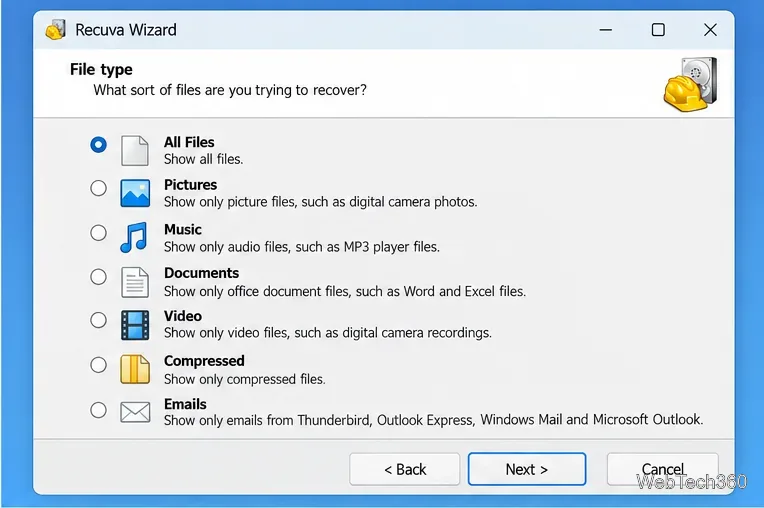Maximize the Recuva Wizard window
This screenshot has height=508, width=764.
coord(658,30)
